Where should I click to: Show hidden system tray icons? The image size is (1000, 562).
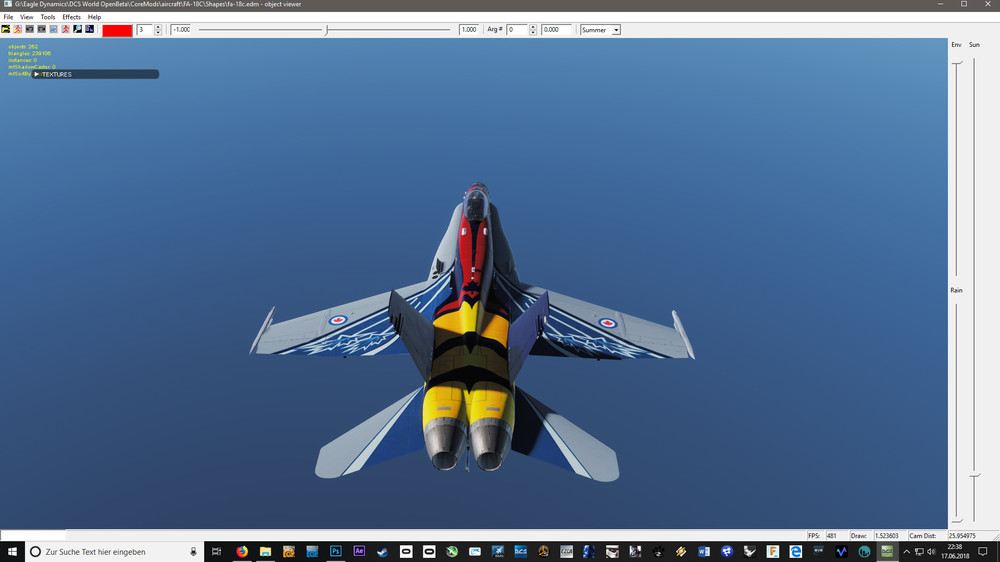pyautogui.click(x=907, y=552)
